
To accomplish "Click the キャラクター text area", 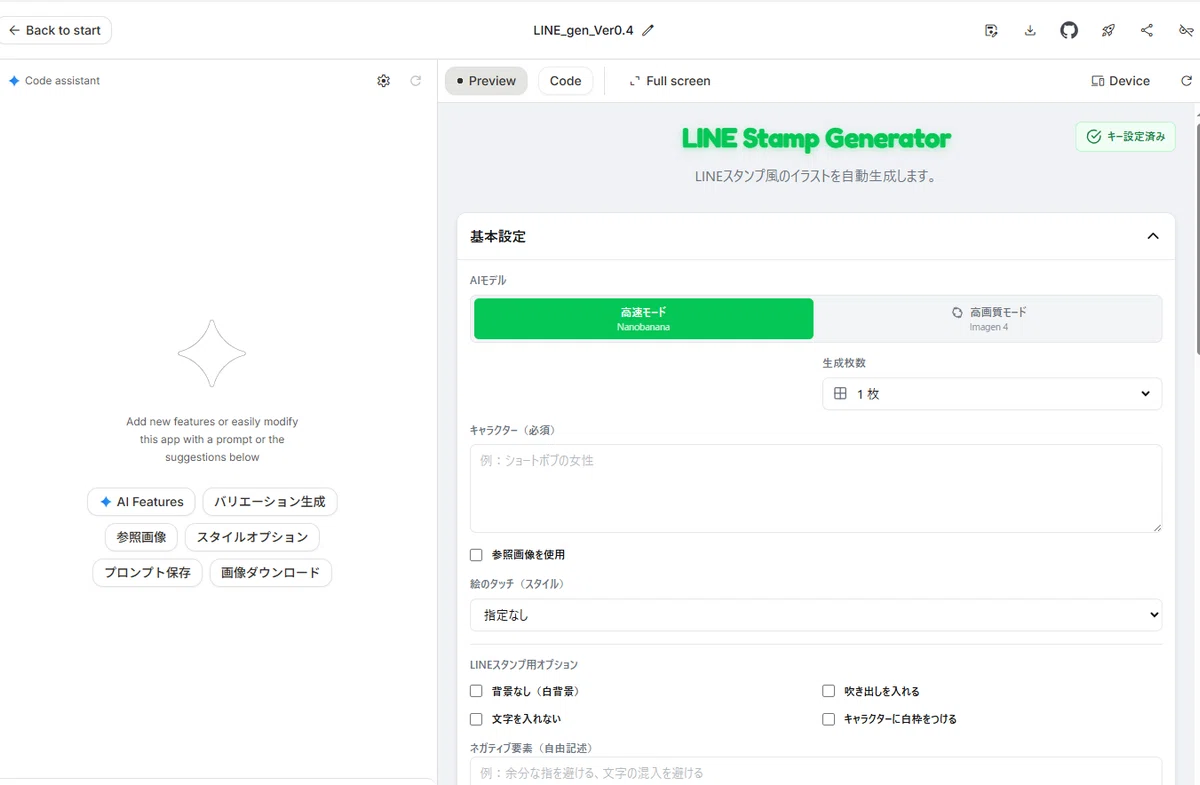I will pos(816,488).
